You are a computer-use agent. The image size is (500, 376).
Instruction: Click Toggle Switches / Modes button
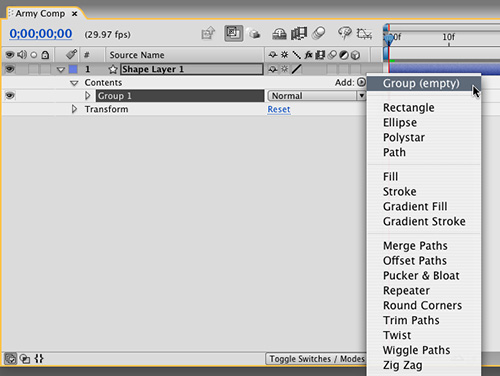tap(316, 359)
